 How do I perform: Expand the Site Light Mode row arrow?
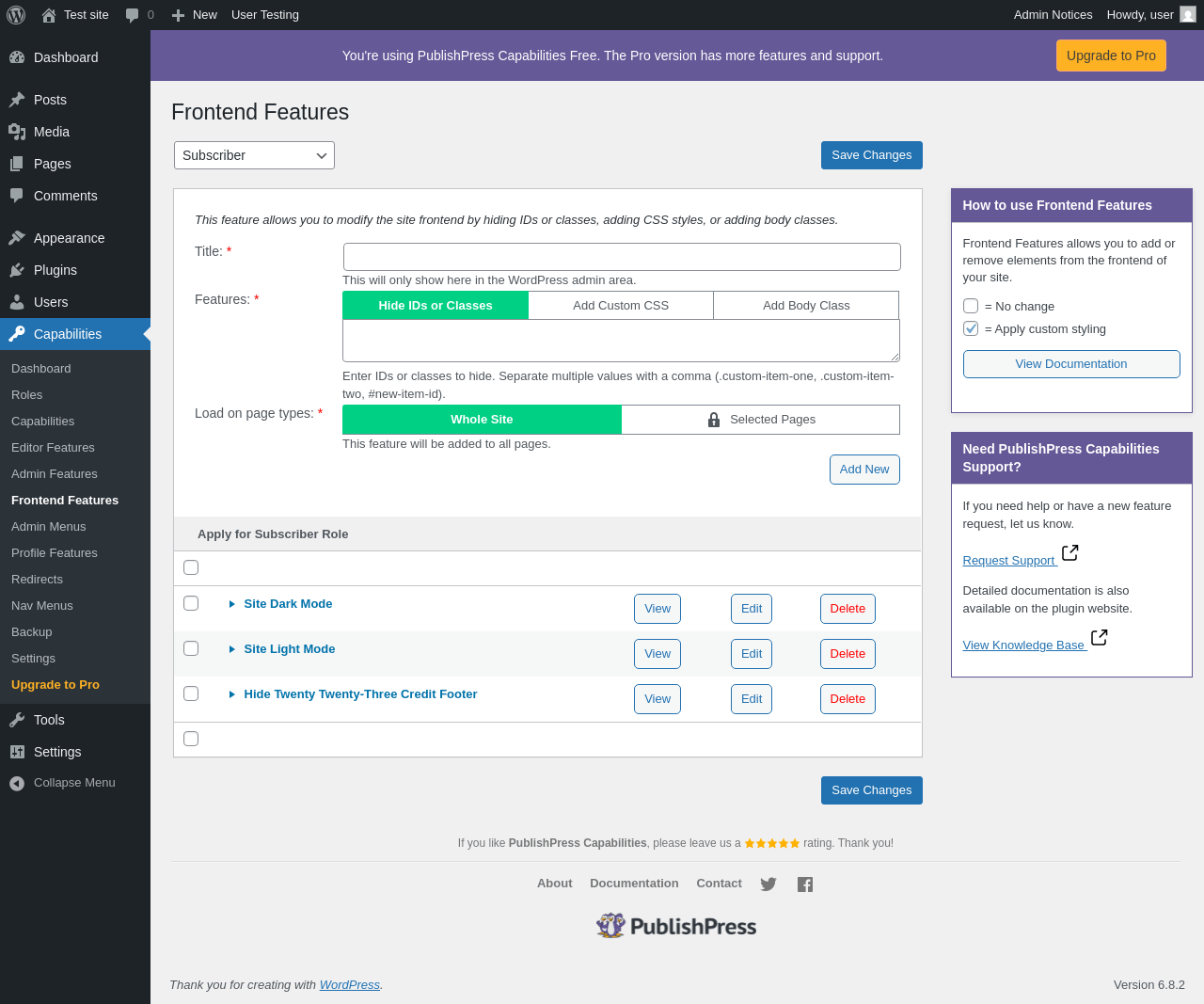pos(231,649)
